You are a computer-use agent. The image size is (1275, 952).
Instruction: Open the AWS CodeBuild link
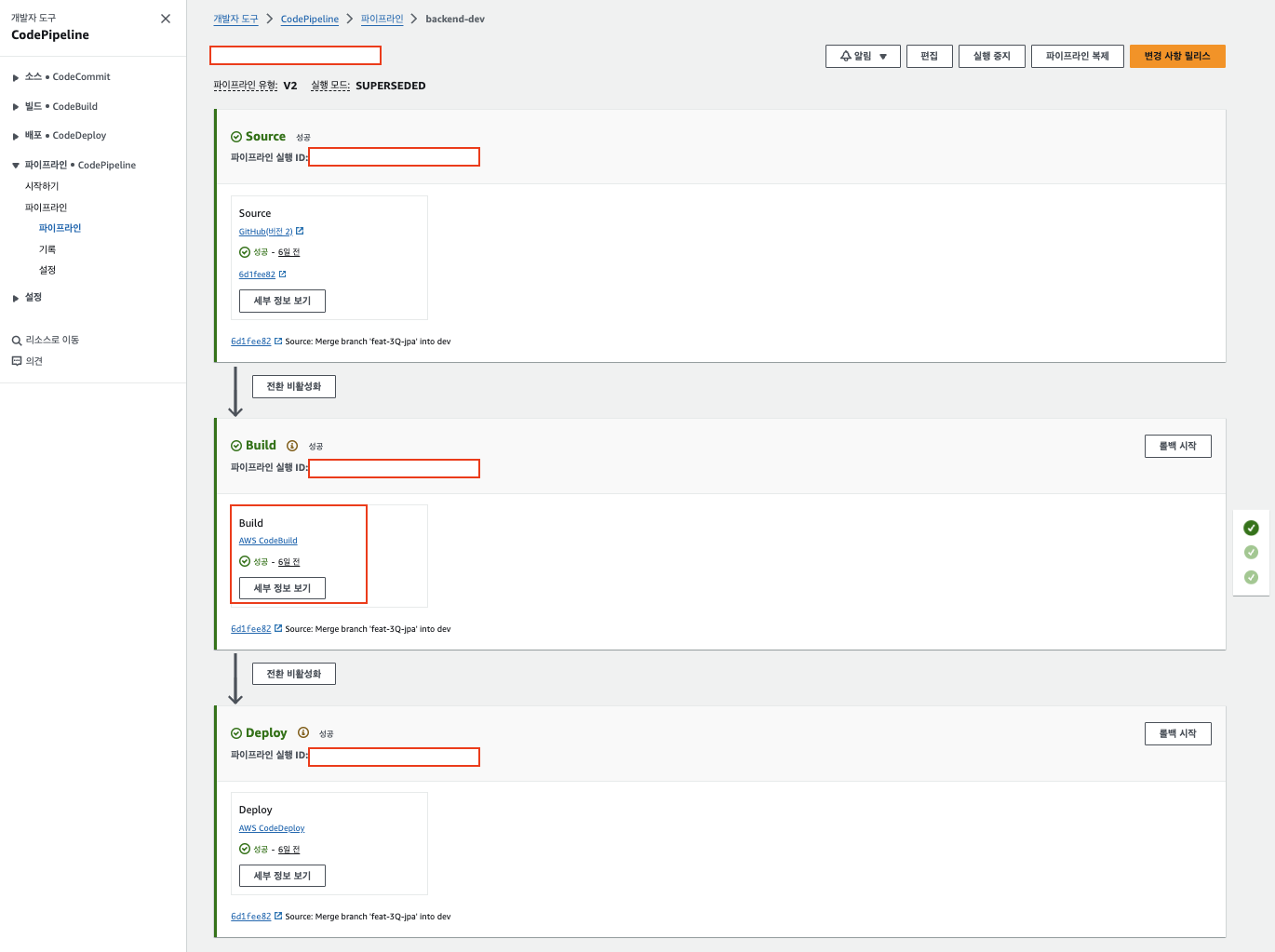pyautogui.click(x=268, y=541)
